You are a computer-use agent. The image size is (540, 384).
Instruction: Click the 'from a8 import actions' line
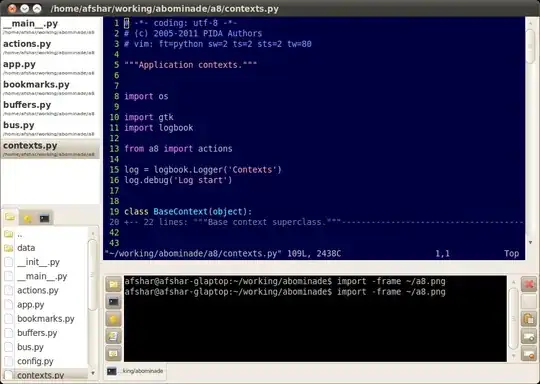tap(178, 149)
